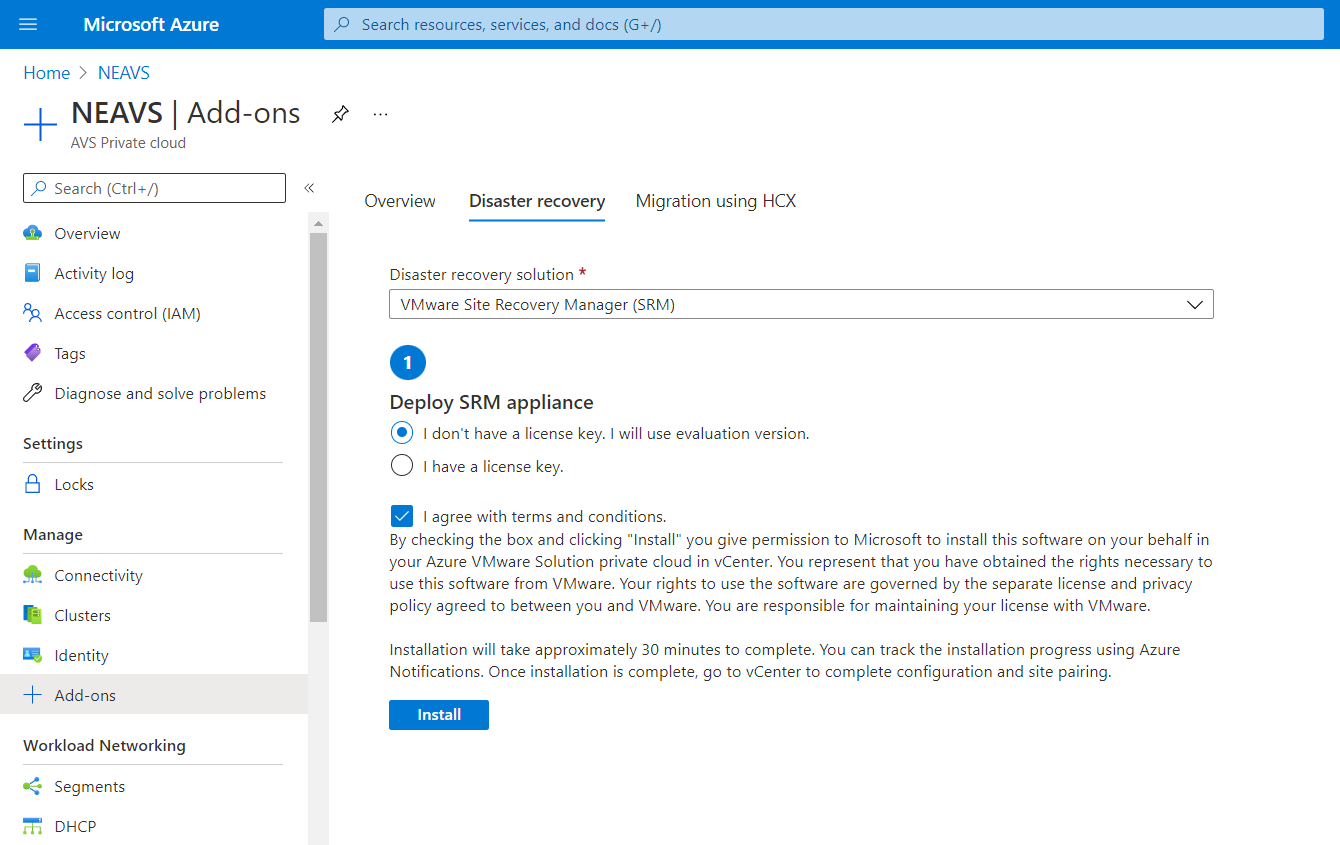Pin the NEAVS Add-ons page
This screenshot has width=1340, height=845.
[x=340, y=114]
